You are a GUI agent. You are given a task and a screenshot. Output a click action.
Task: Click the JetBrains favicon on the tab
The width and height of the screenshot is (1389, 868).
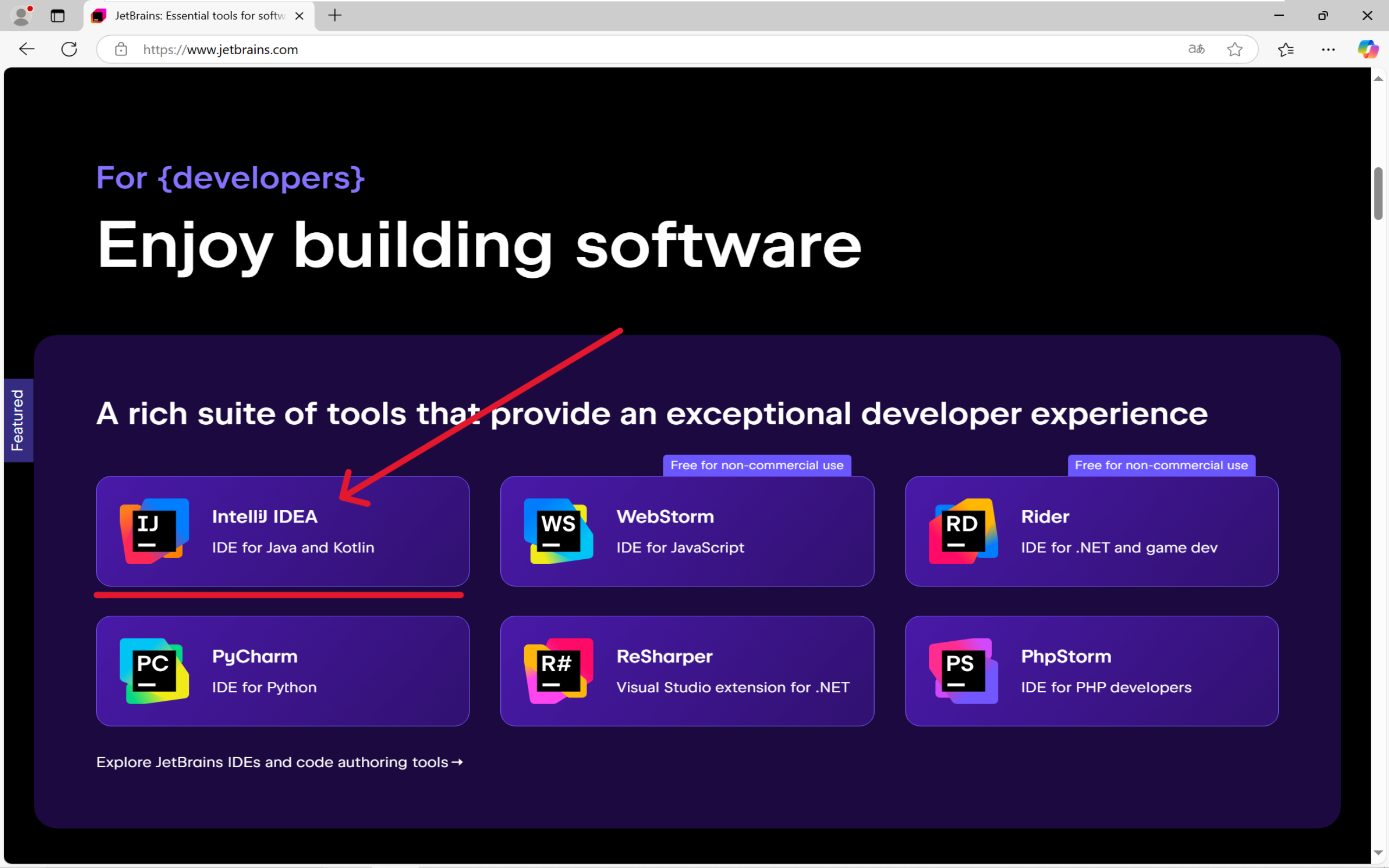99,16
